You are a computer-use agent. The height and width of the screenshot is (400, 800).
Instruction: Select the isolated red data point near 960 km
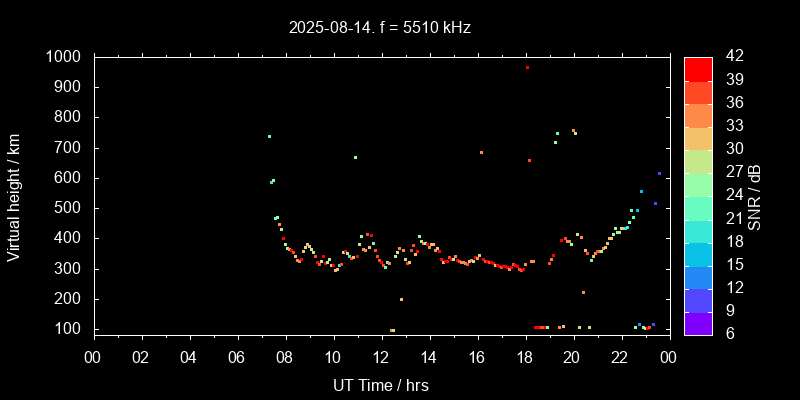point(527,68)
